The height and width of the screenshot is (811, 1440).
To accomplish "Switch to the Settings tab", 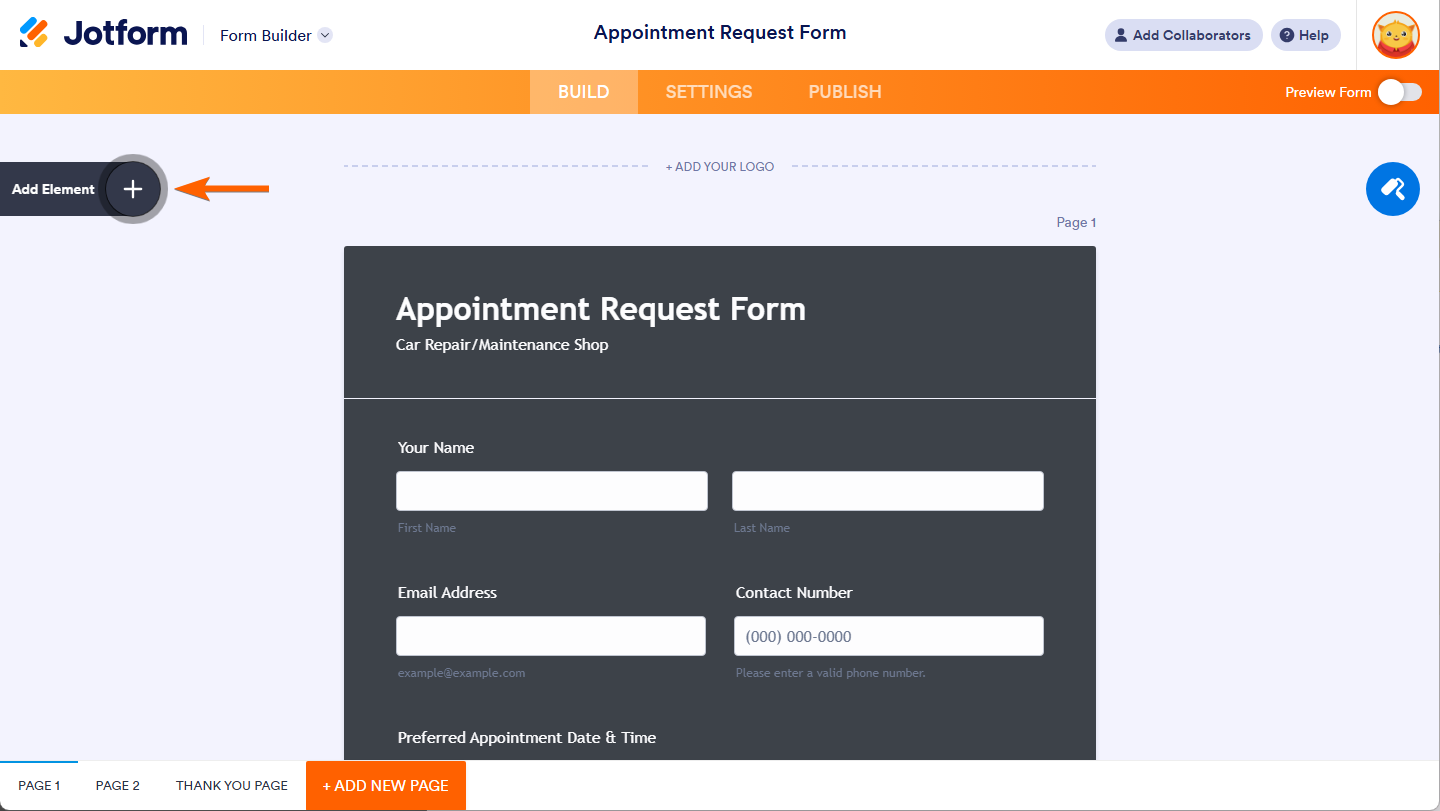I will [x=709, y=92].
